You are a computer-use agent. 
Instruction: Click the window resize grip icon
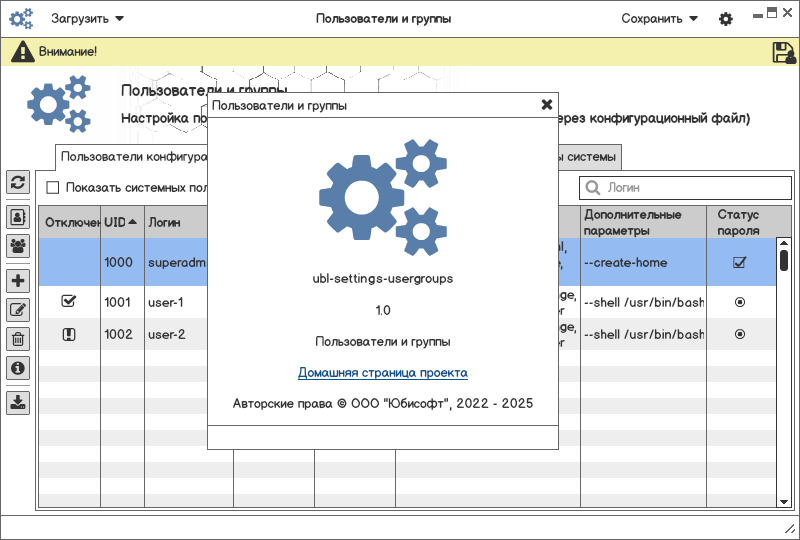click(x=789, y=530)
